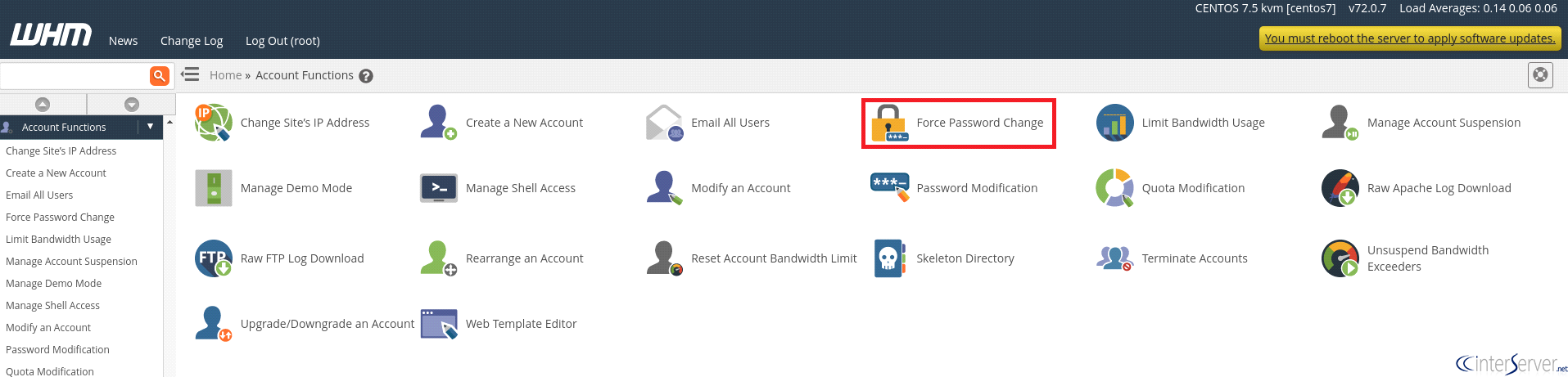Select Account Functions header in sidebar
This screenshot has width=1568, height=377.
click(x=64, y=127)
